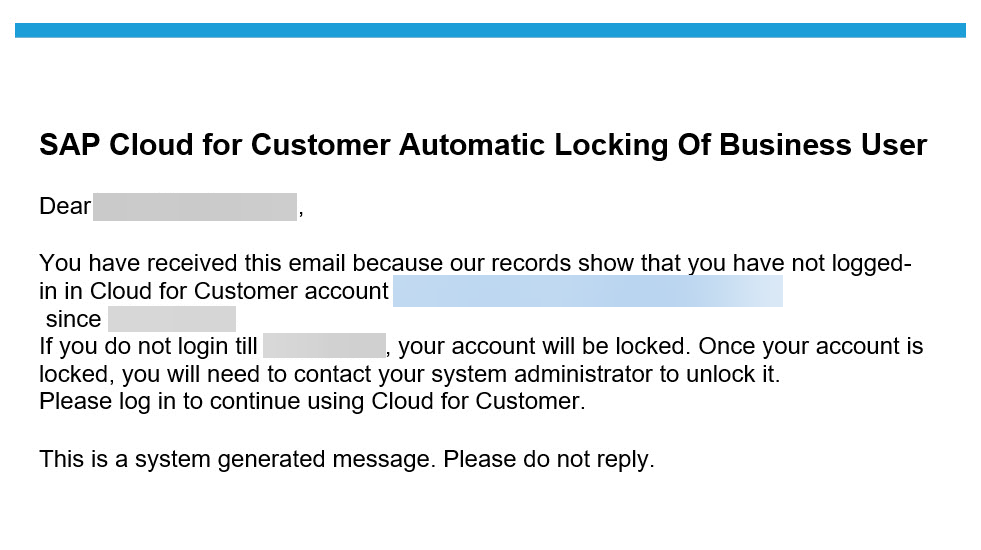Click 'your account will be locked' text

pos(544,346)
